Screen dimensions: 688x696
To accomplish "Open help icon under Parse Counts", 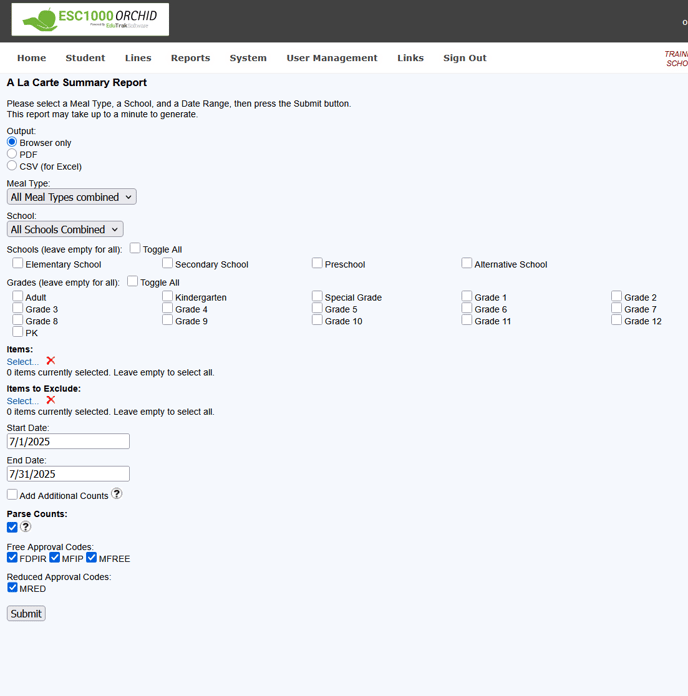I will tap(26, 527).
